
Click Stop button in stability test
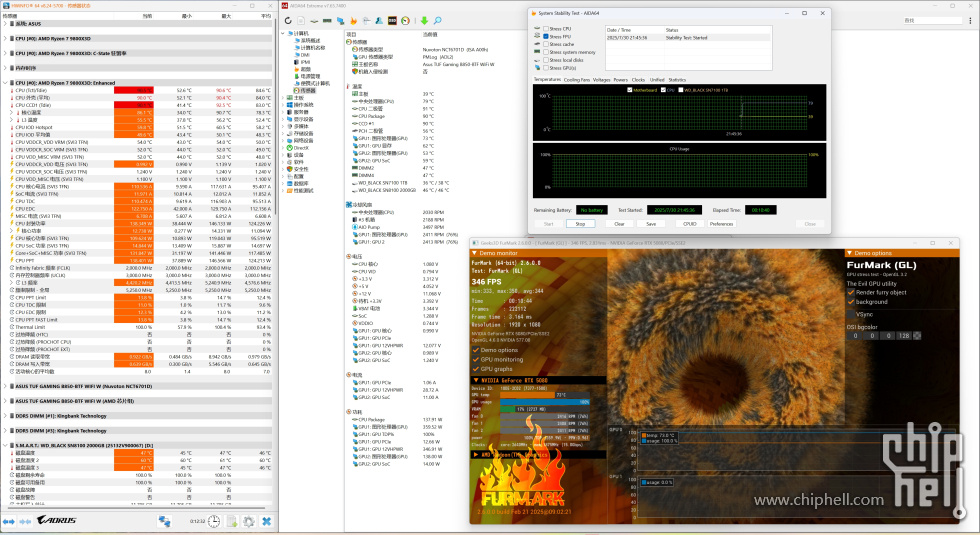tap(580, 224)
